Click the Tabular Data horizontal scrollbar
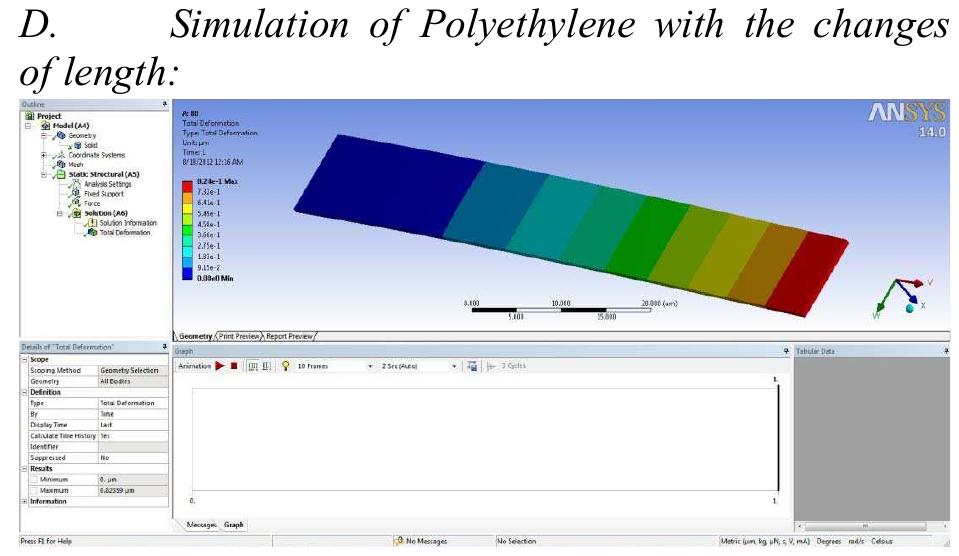Image resolution: width=959 pixels, height=556 pixels. pyautogui.click(x=865, y=526)
